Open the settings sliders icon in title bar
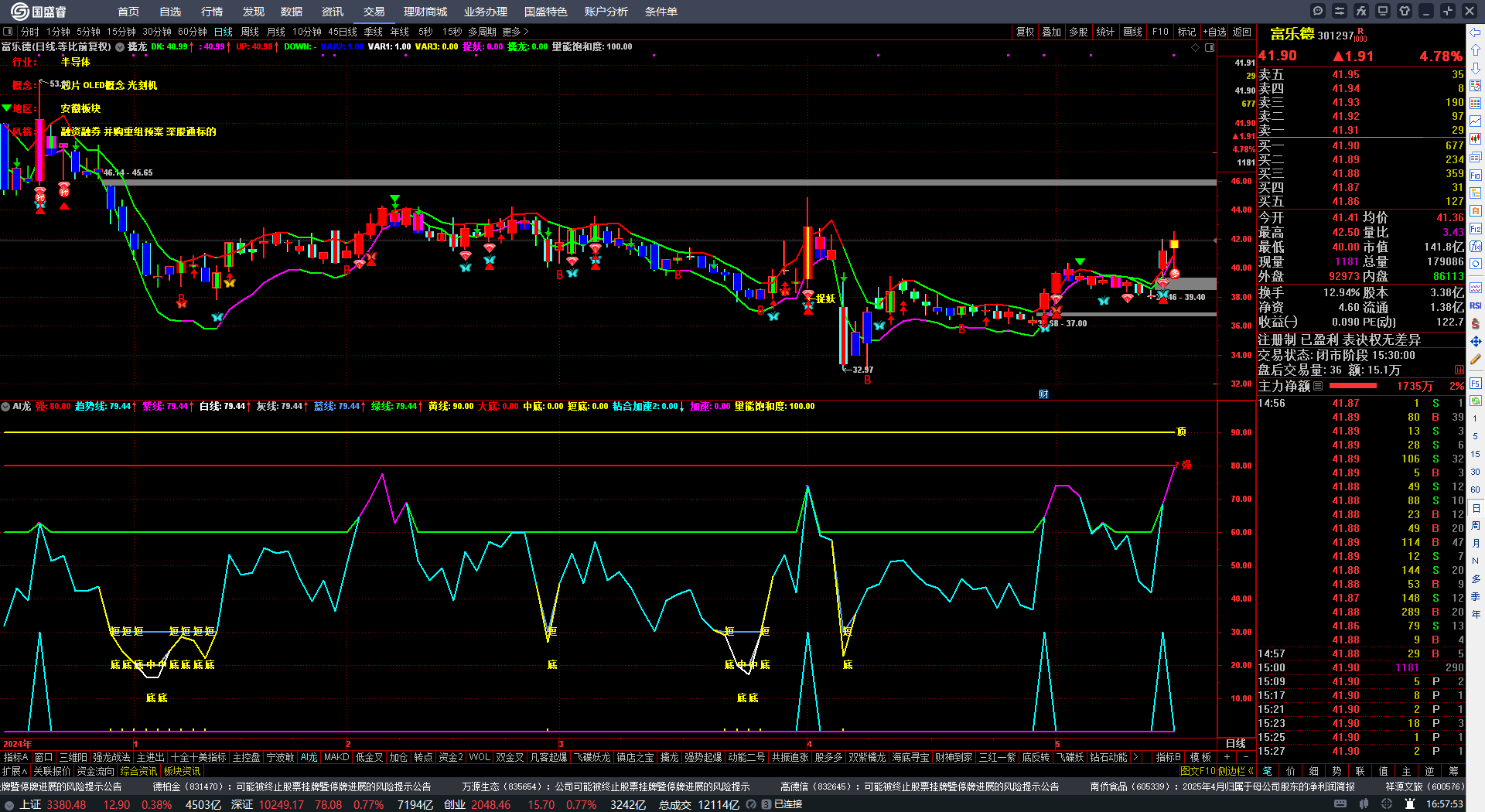Screen dimensions: 1485x812 pyautogui.click(x=1340, y=11)
